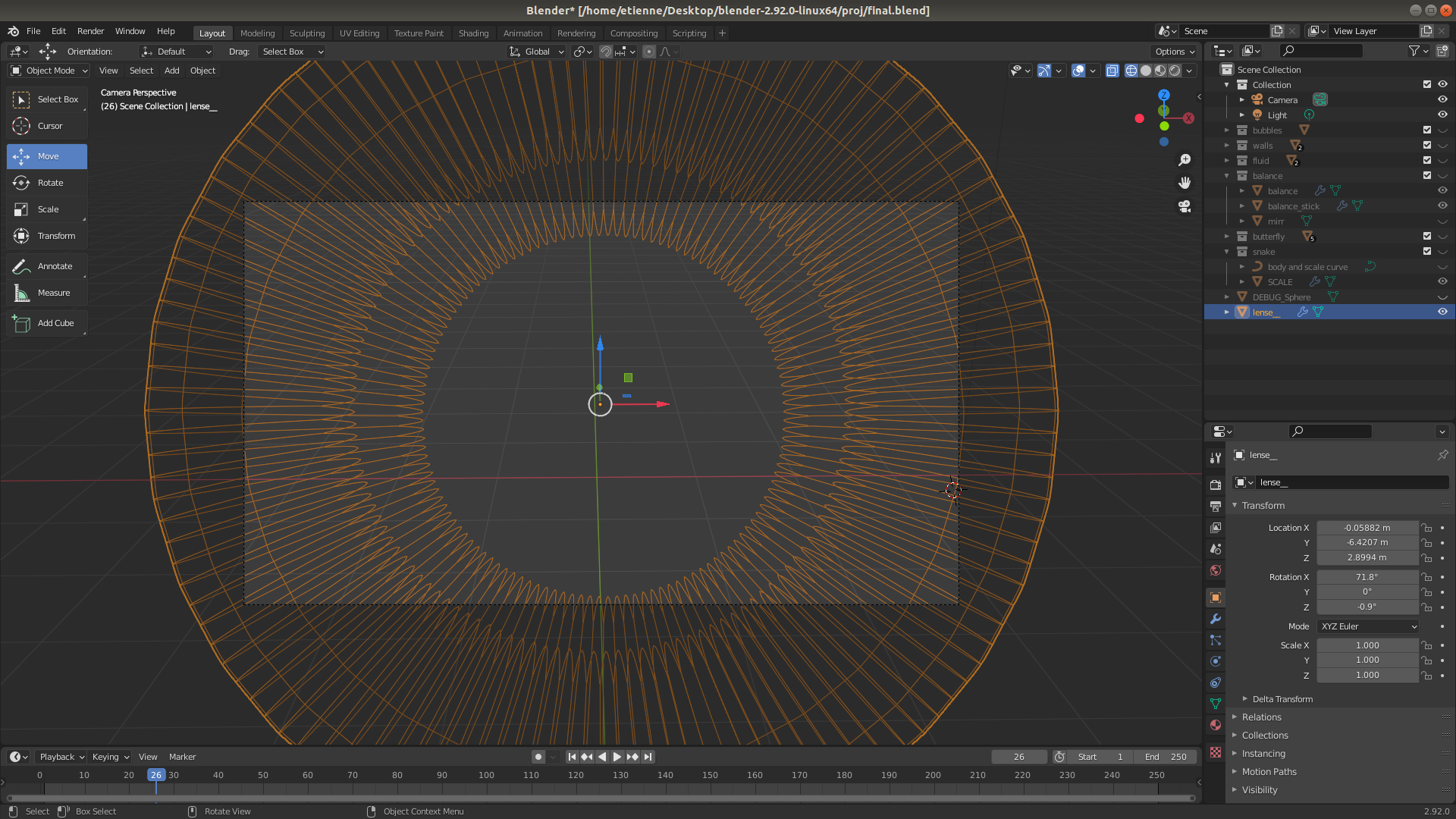This screenshot has width=1456, height=819.
Task: Open the Object Mode dropdown
Action: pyautogui.click(x=49, y=71)
